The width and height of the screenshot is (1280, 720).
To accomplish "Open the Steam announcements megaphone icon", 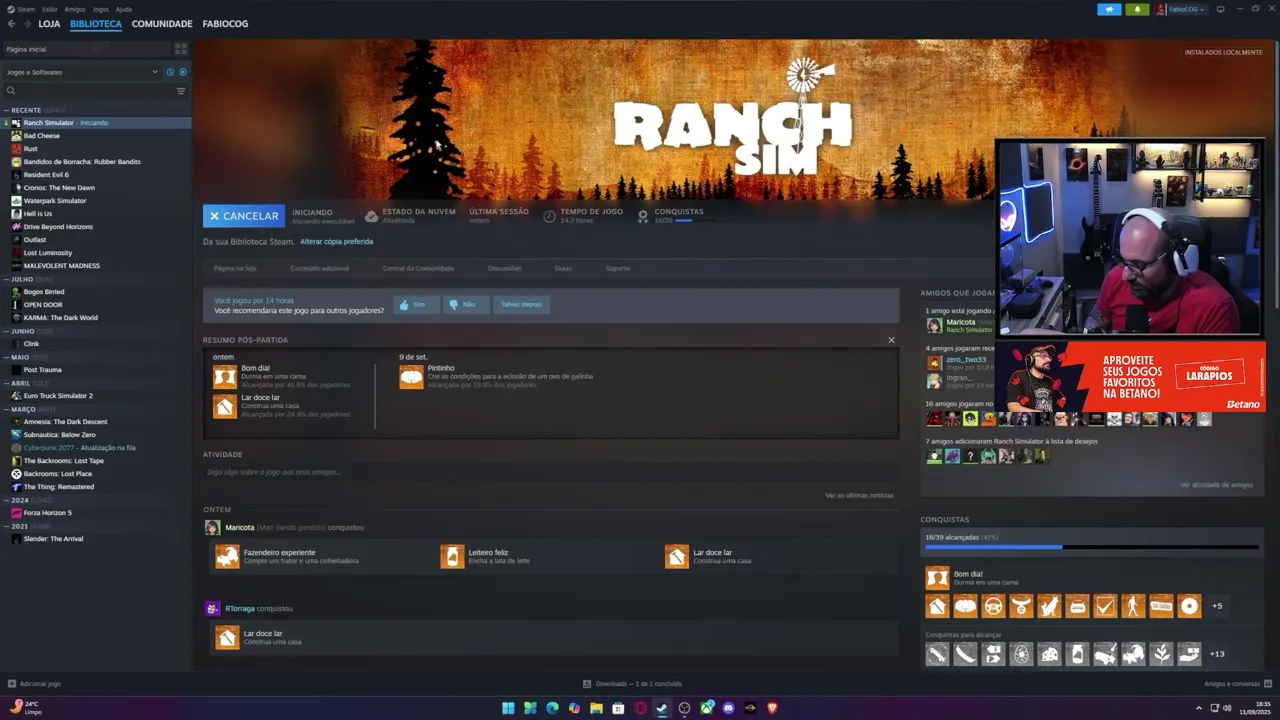I will point(1109,9).
